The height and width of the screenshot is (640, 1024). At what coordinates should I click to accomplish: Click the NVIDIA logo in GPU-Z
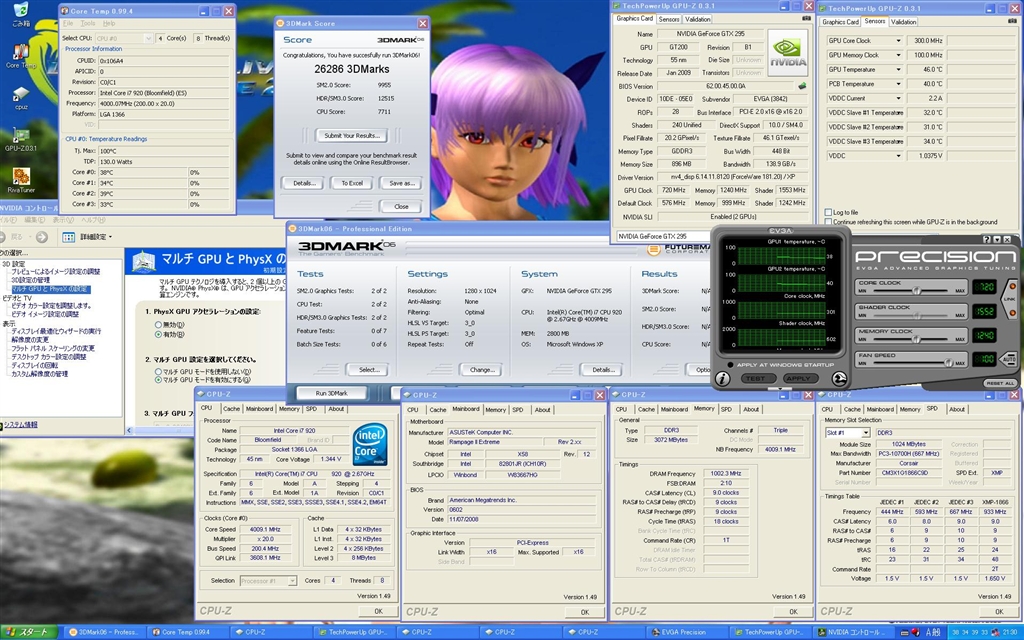coord(786,52)
